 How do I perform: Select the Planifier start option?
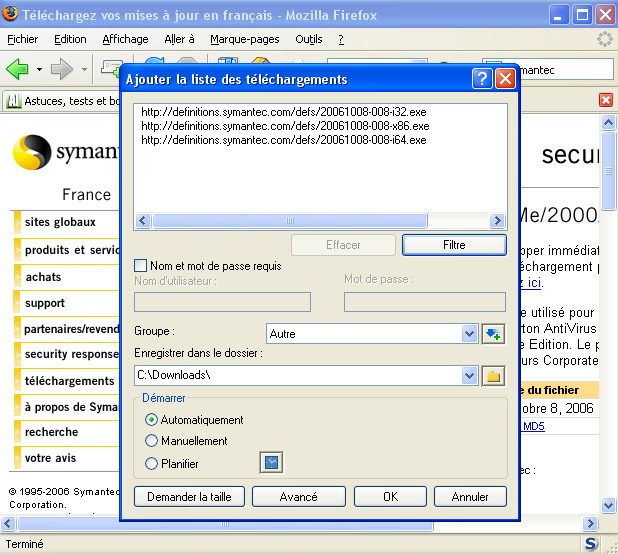point(151,463)
